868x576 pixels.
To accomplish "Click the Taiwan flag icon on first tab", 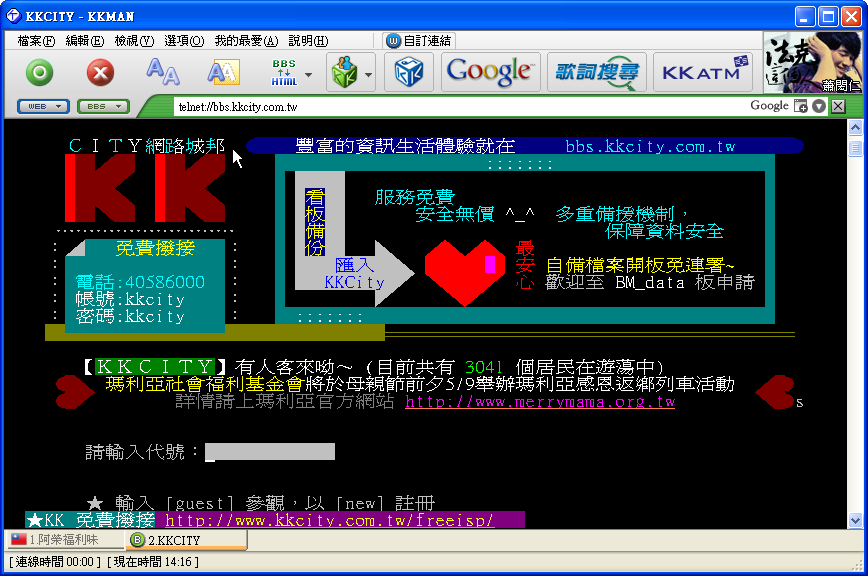I will (x=19, y=539).
